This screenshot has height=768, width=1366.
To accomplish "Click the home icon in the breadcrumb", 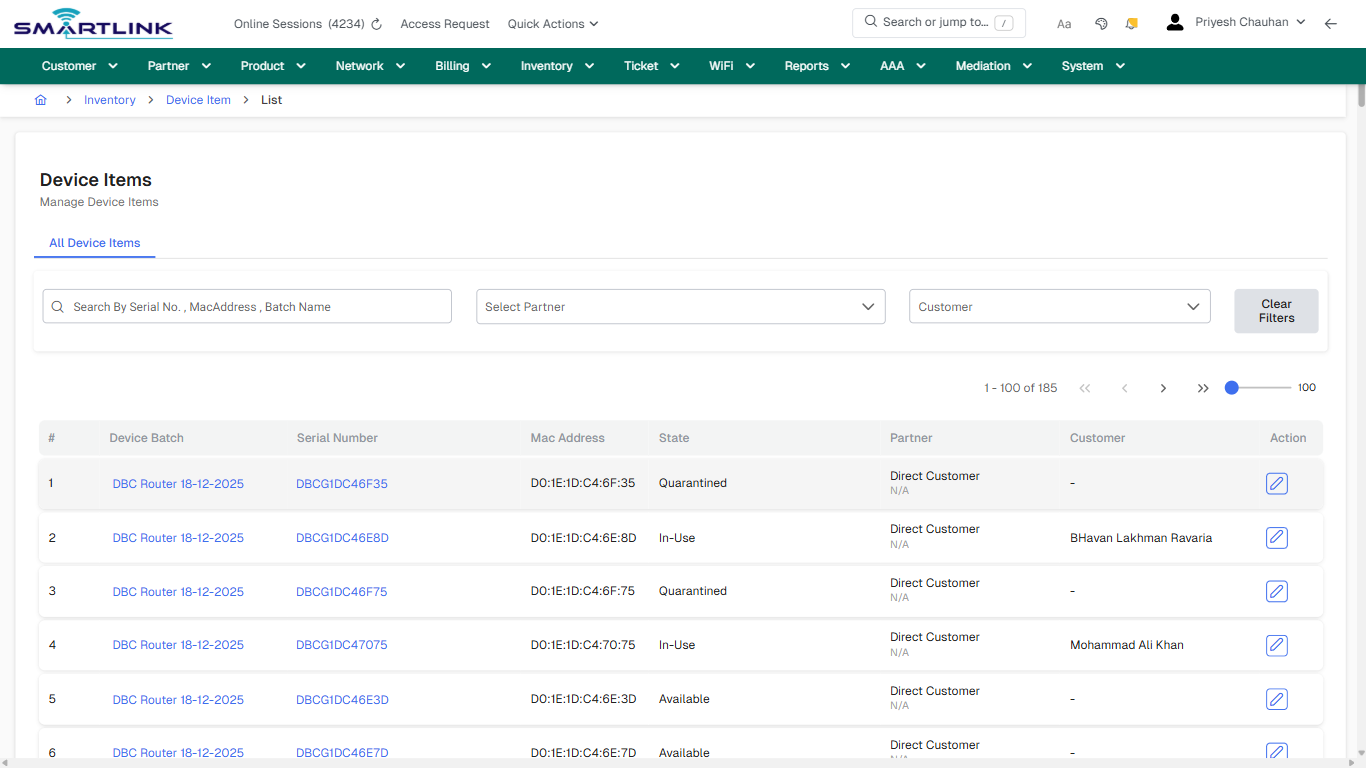I will 40,99.
